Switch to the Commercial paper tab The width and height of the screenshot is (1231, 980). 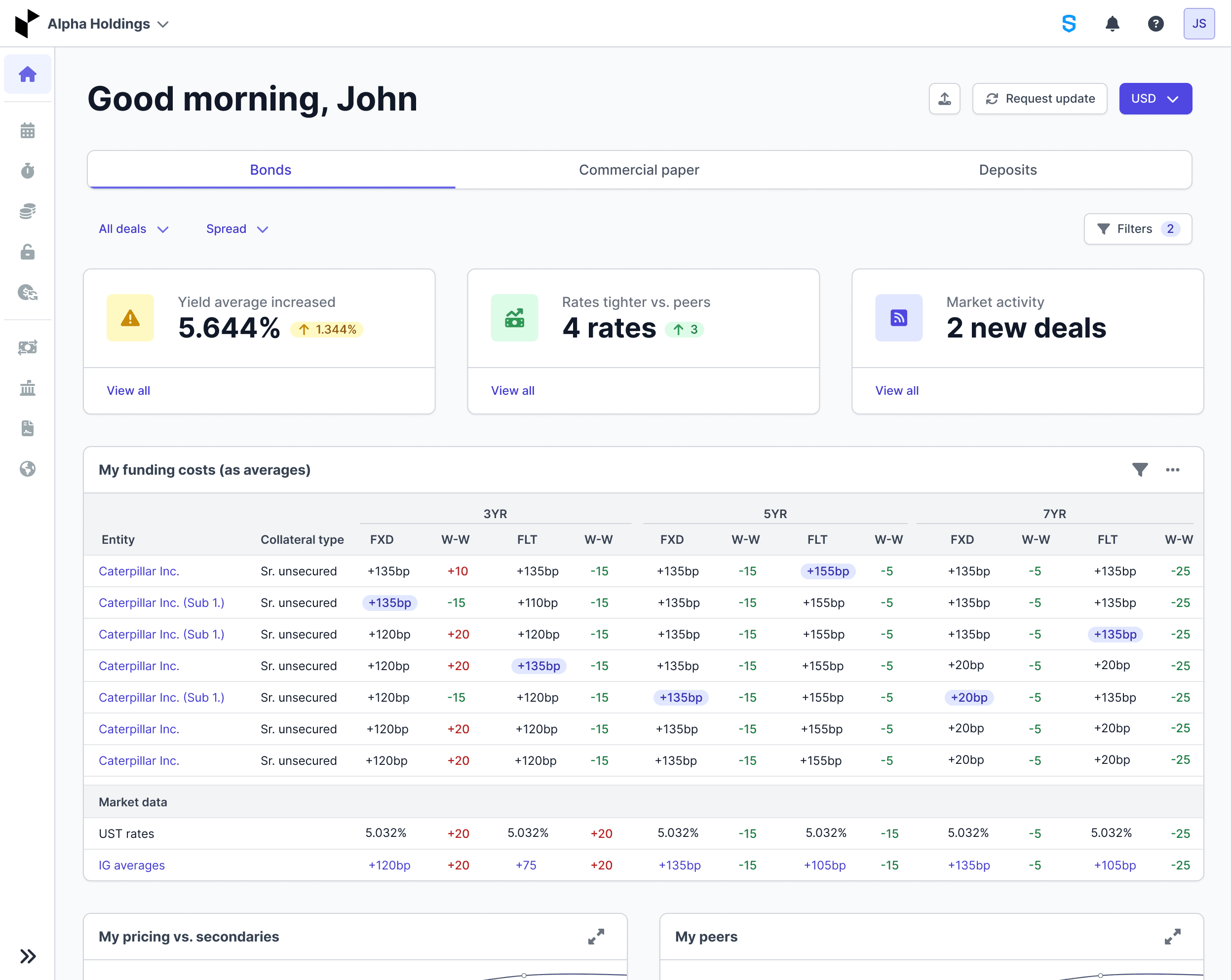pyautogui.click(x=639, y=170)
